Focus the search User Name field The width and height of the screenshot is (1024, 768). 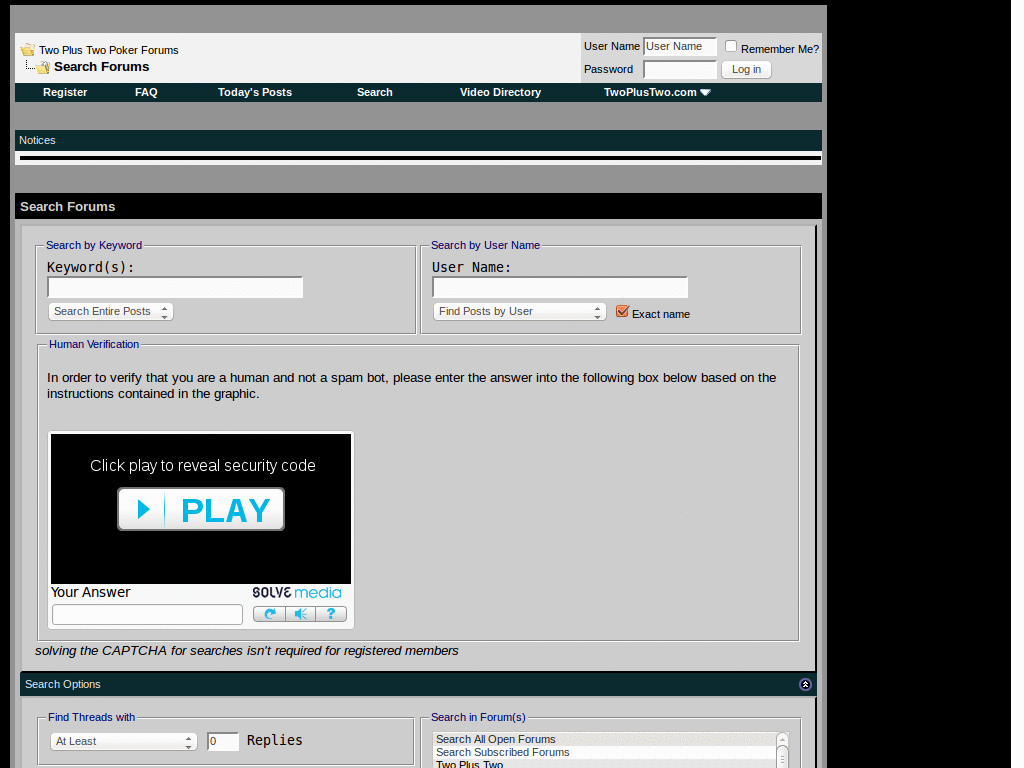tap(560, 287)
